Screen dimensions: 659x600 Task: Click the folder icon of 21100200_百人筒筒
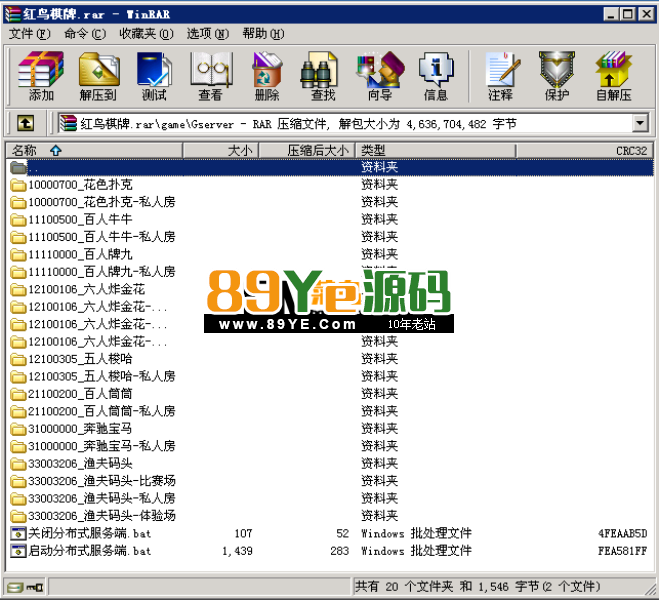(18, 394)
